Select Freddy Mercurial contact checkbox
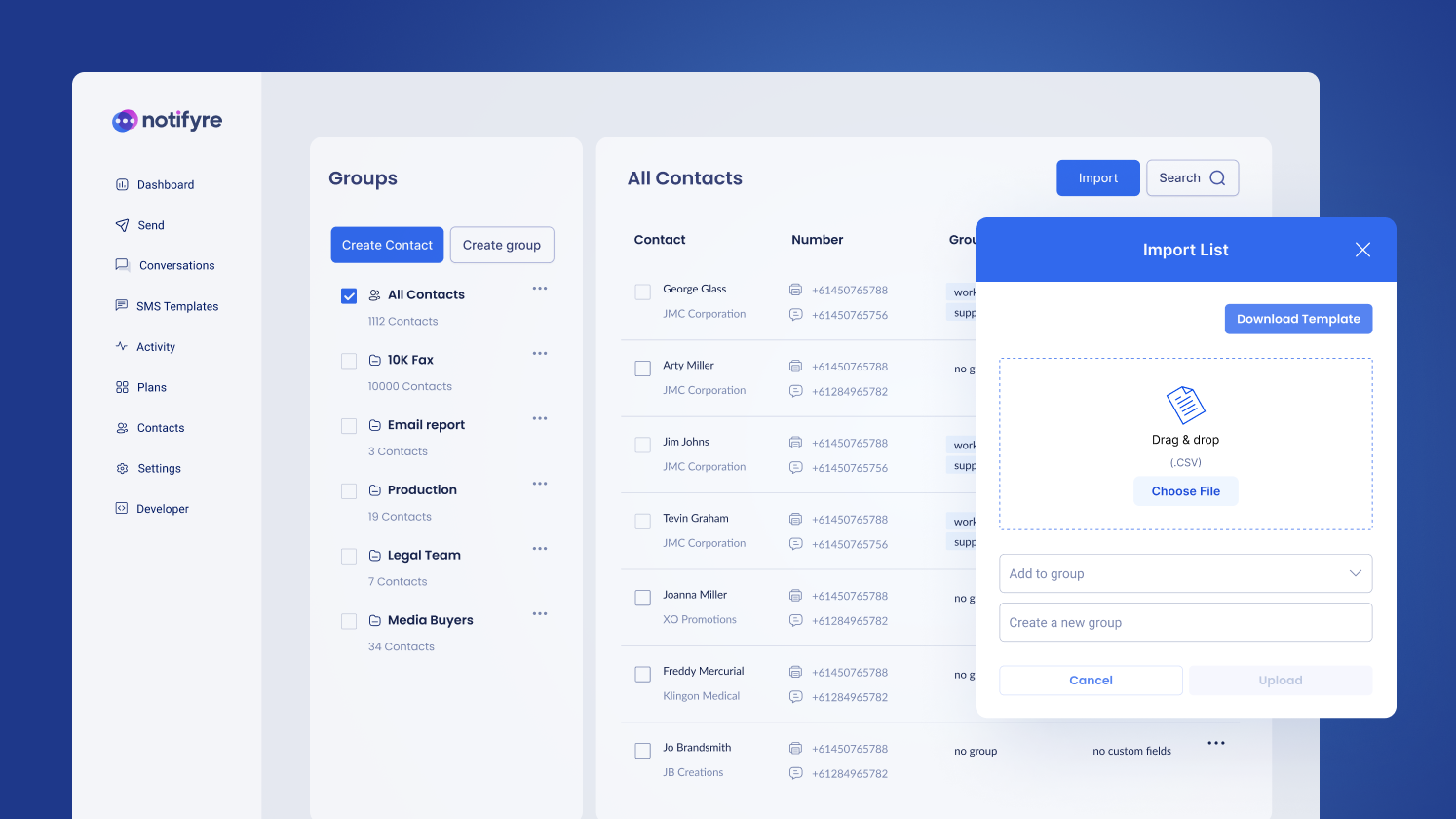This screenshot has width=1456, height=819. [x=643, y=674]
